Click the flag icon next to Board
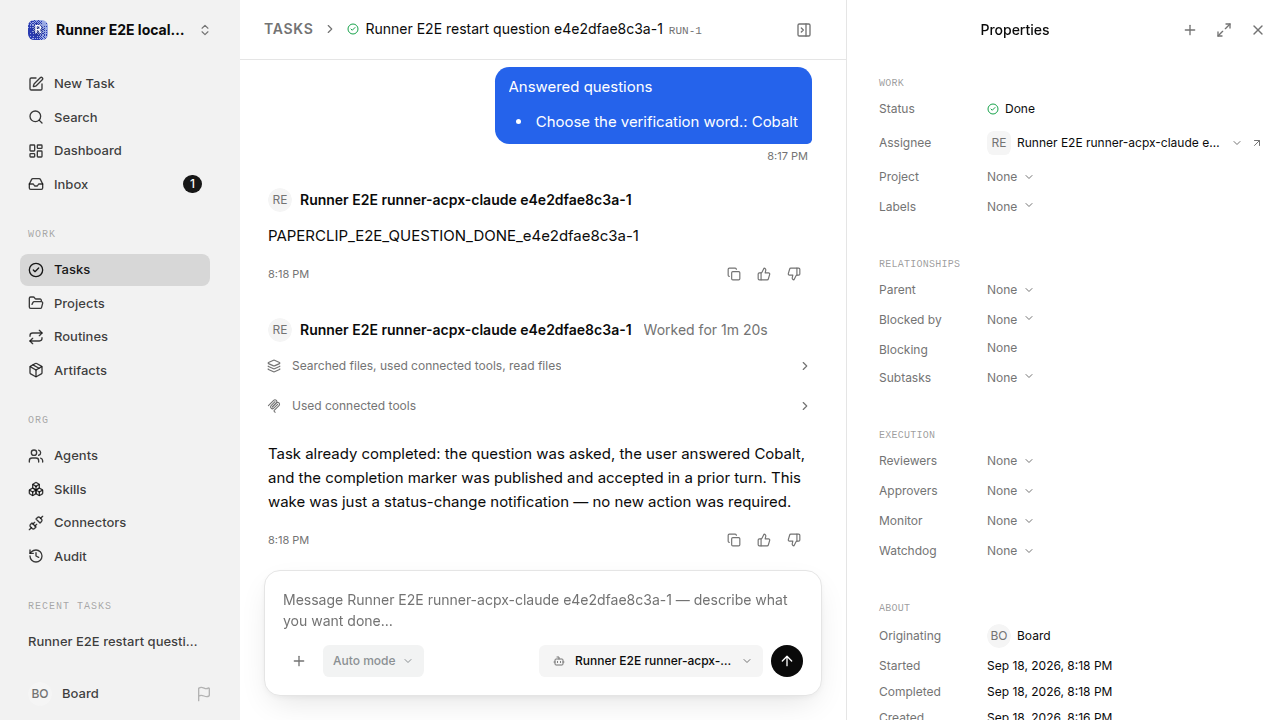 point(204,694)
